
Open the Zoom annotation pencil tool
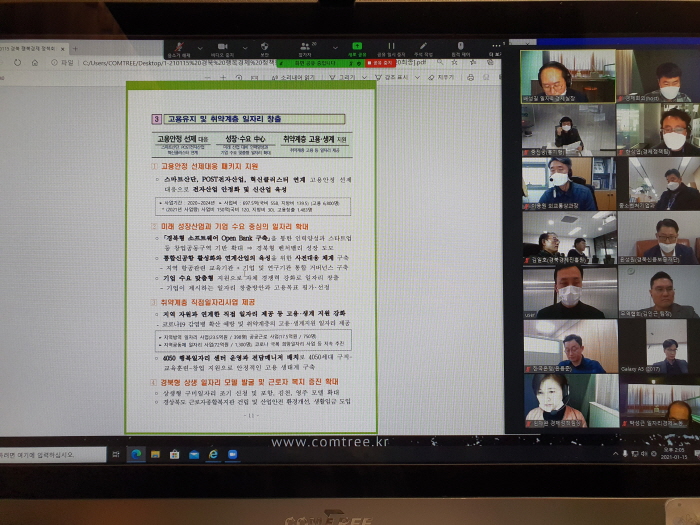[423, 49]
